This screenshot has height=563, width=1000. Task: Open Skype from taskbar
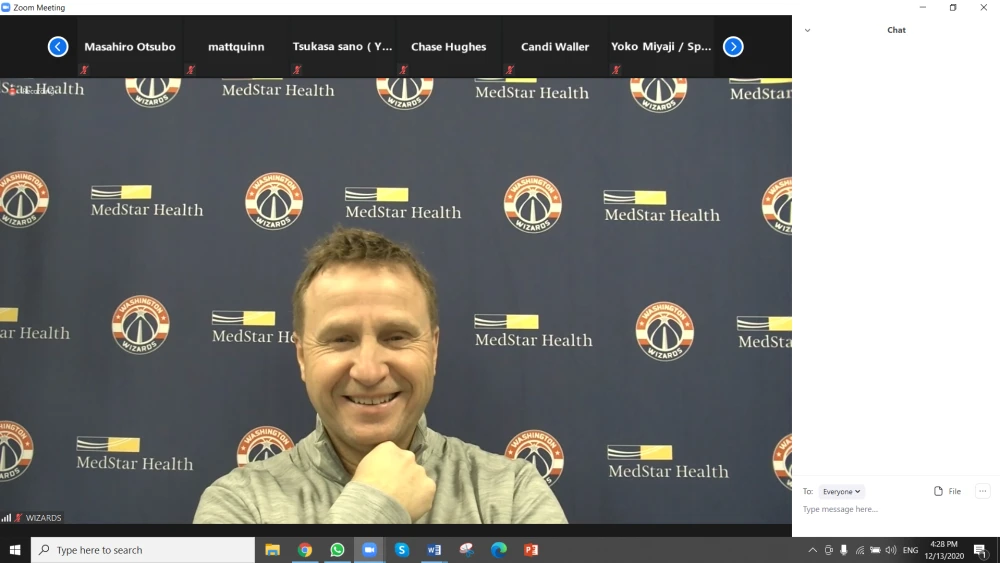pos(402,550)
